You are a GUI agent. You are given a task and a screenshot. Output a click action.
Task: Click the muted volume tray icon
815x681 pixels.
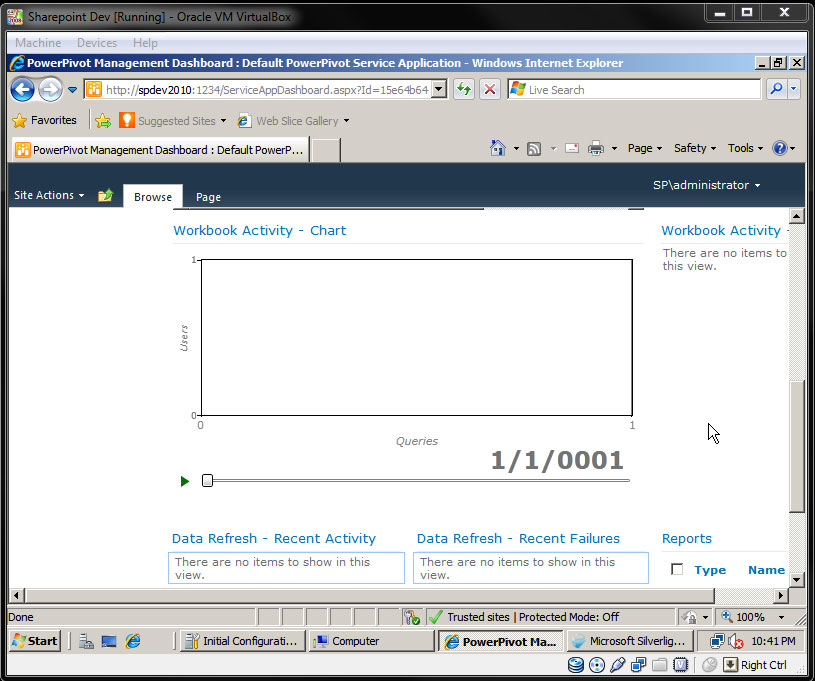point(735,641)
